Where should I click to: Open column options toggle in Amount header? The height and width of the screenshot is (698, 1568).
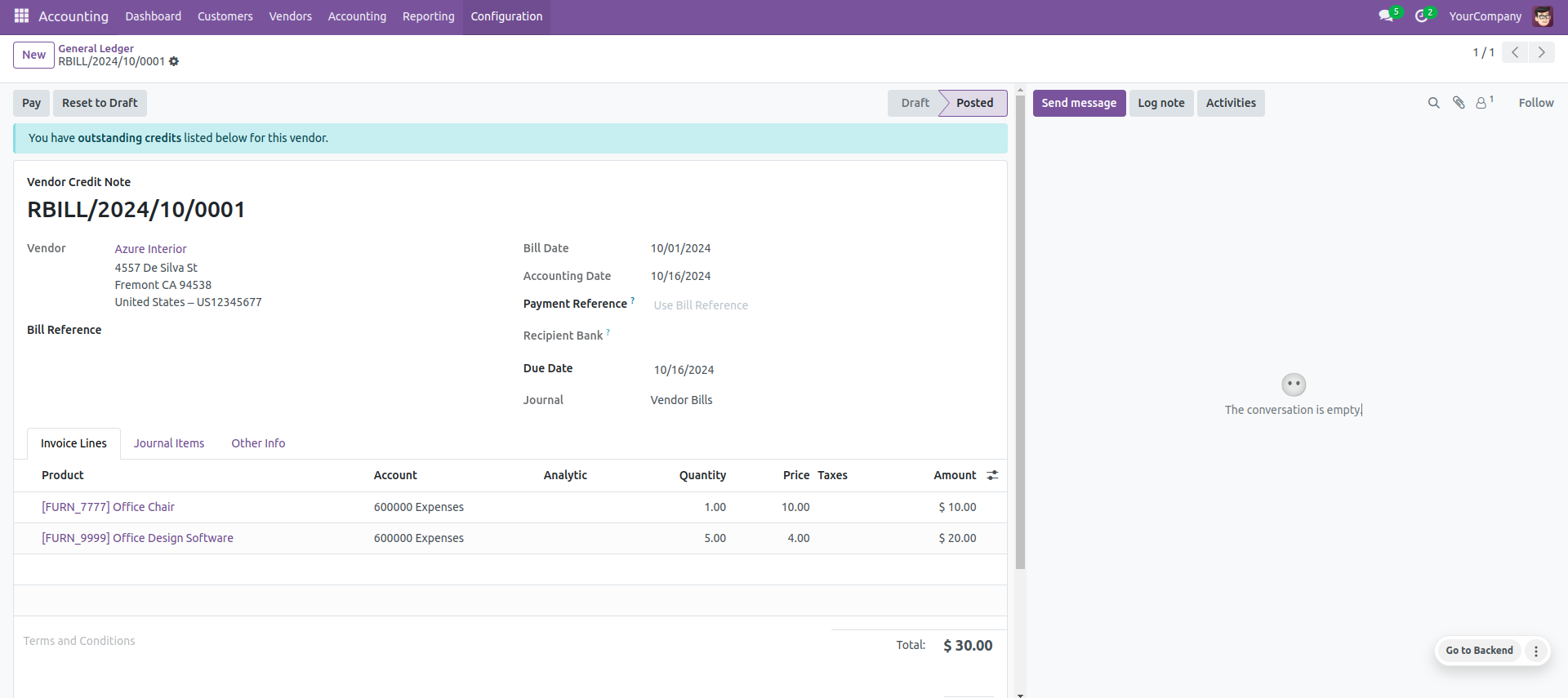pyautogui.click(x=992, y=475)
